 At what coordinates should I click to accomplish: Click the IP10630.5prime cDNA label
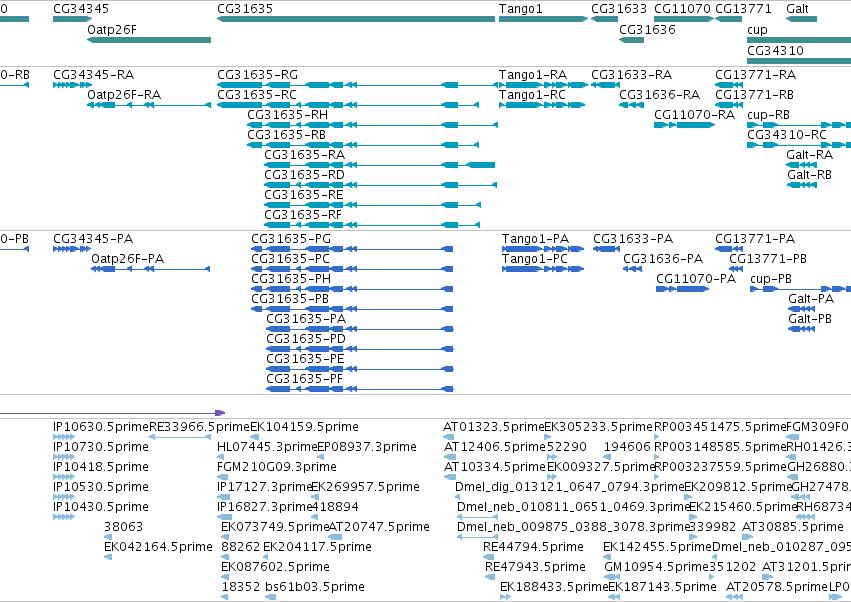101,427
